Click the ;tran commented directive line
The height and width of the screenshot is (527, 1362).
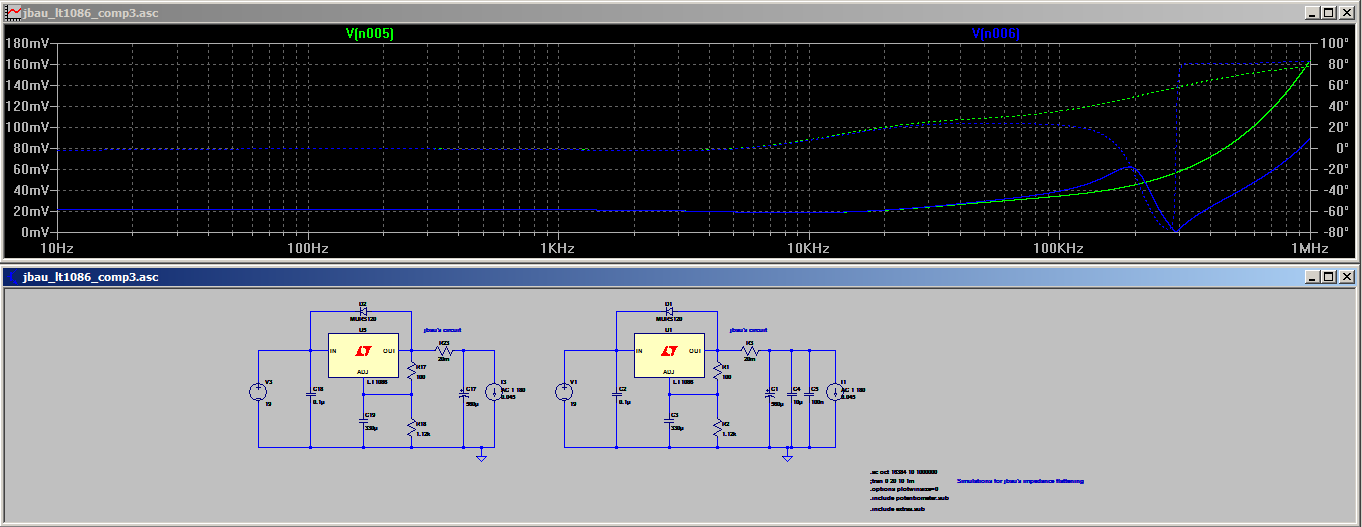pos(893,480)
